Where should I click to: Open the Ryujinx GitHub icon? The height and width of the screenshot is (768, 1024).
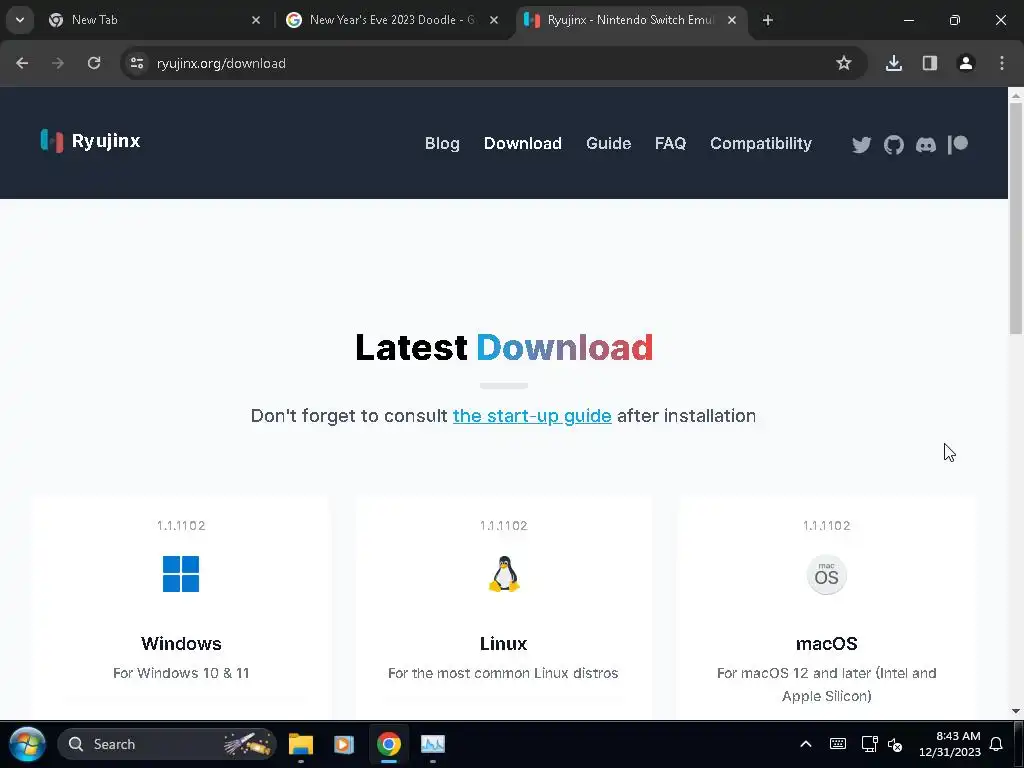(893, 144)
